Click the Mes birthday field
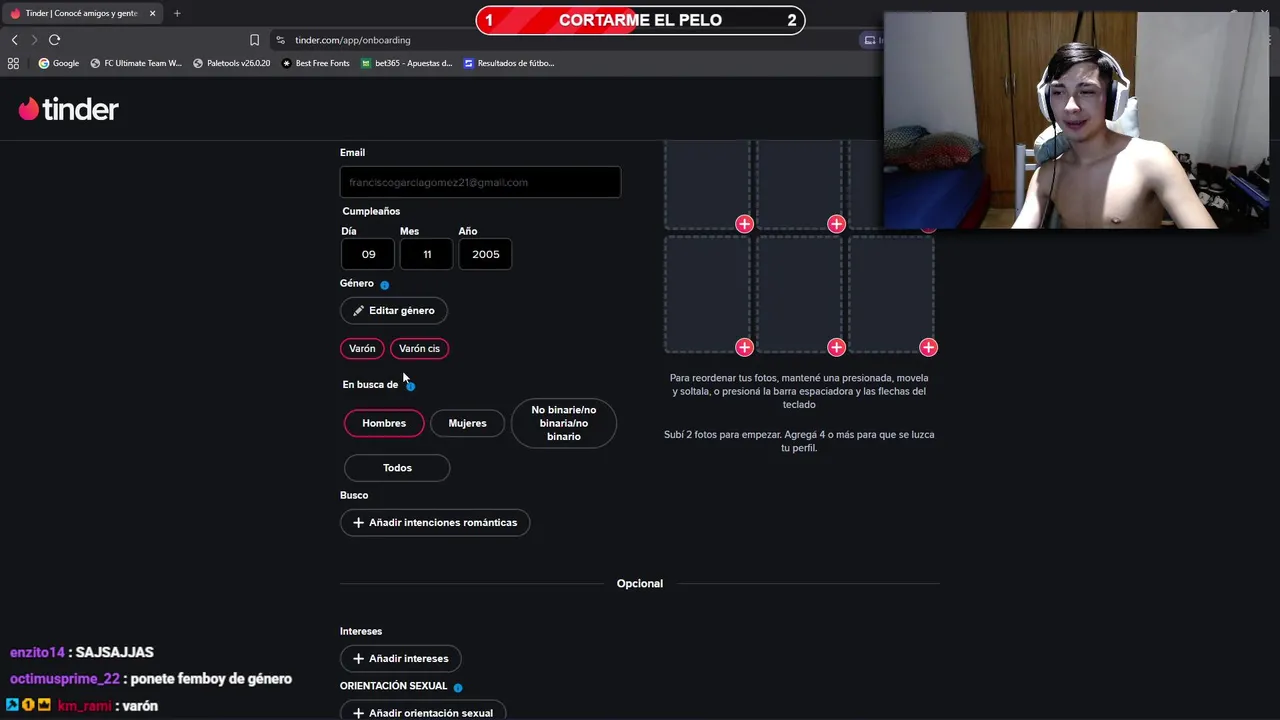This screenshot has width=1280, height=720. (x=427, y=254)
